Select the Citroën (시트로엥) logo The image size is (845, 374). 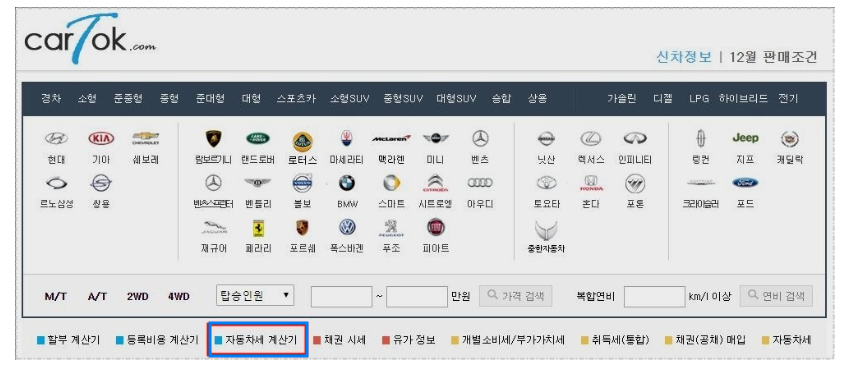(x=435, y=183)
